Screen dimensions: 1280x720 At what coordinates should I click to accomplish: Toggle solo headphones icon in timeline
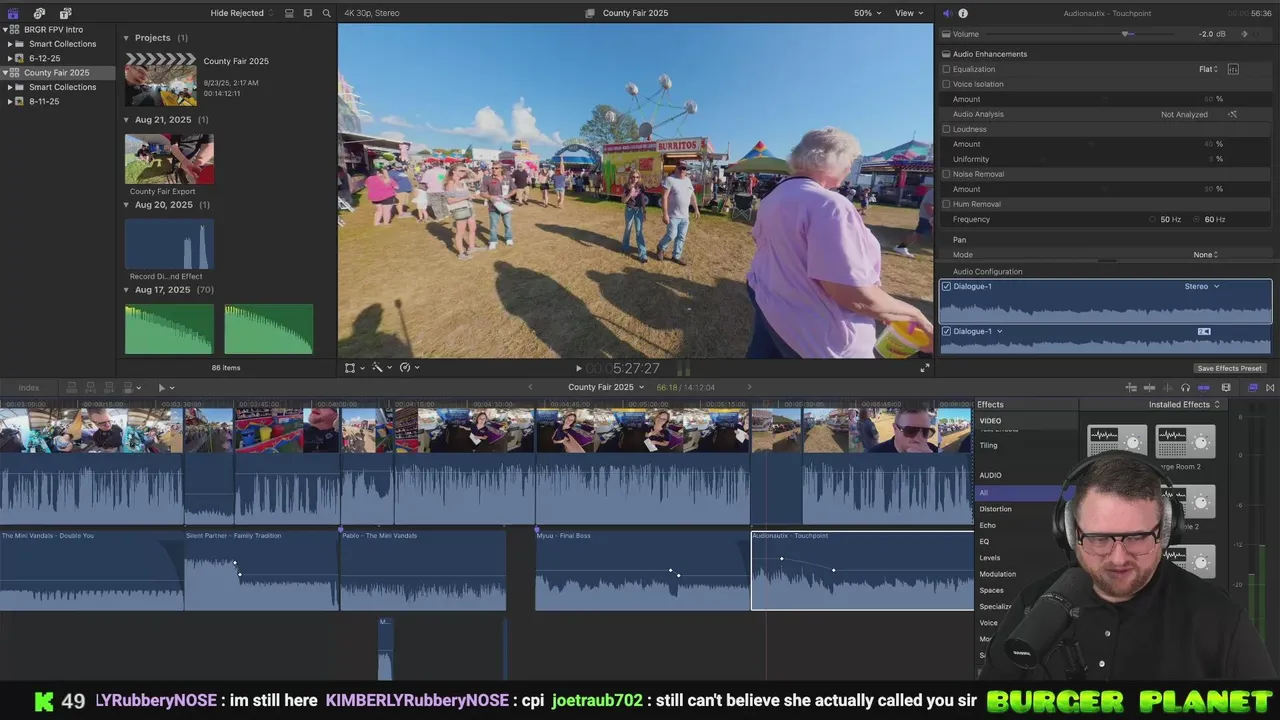[x=1185, y=388]
